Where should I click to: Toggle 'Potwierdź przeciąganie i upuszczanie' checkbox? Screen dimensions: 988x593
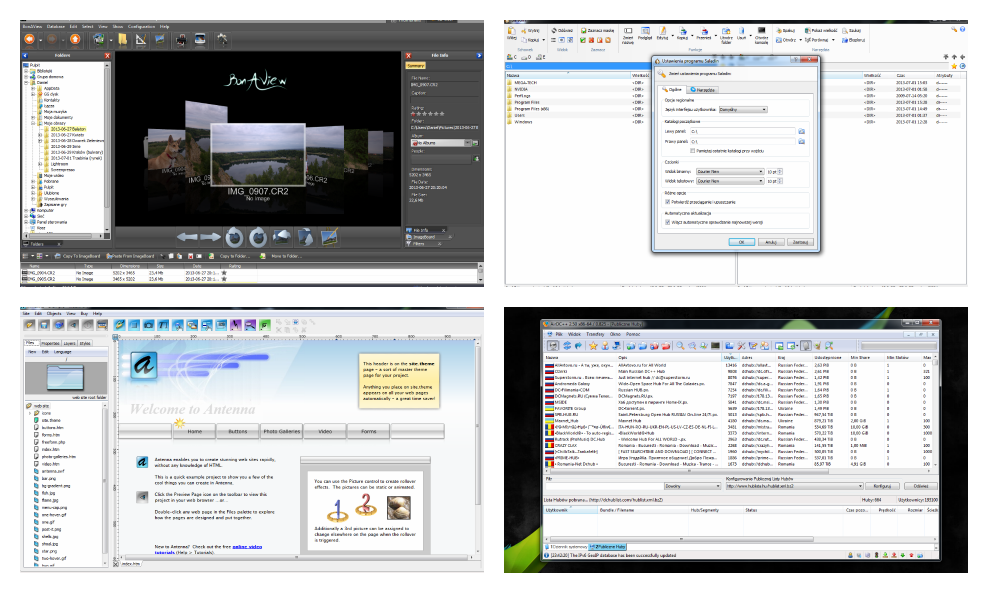[x=668, y=202]
